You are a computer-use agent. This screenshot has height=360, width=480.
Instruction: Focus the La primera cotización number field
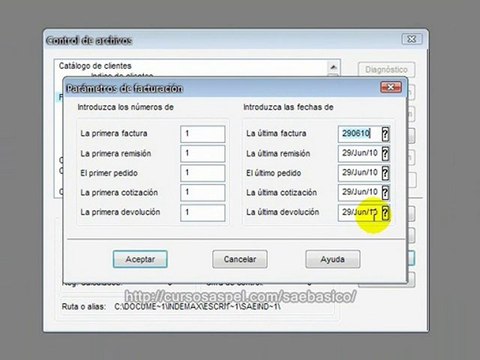coord(203,192)
